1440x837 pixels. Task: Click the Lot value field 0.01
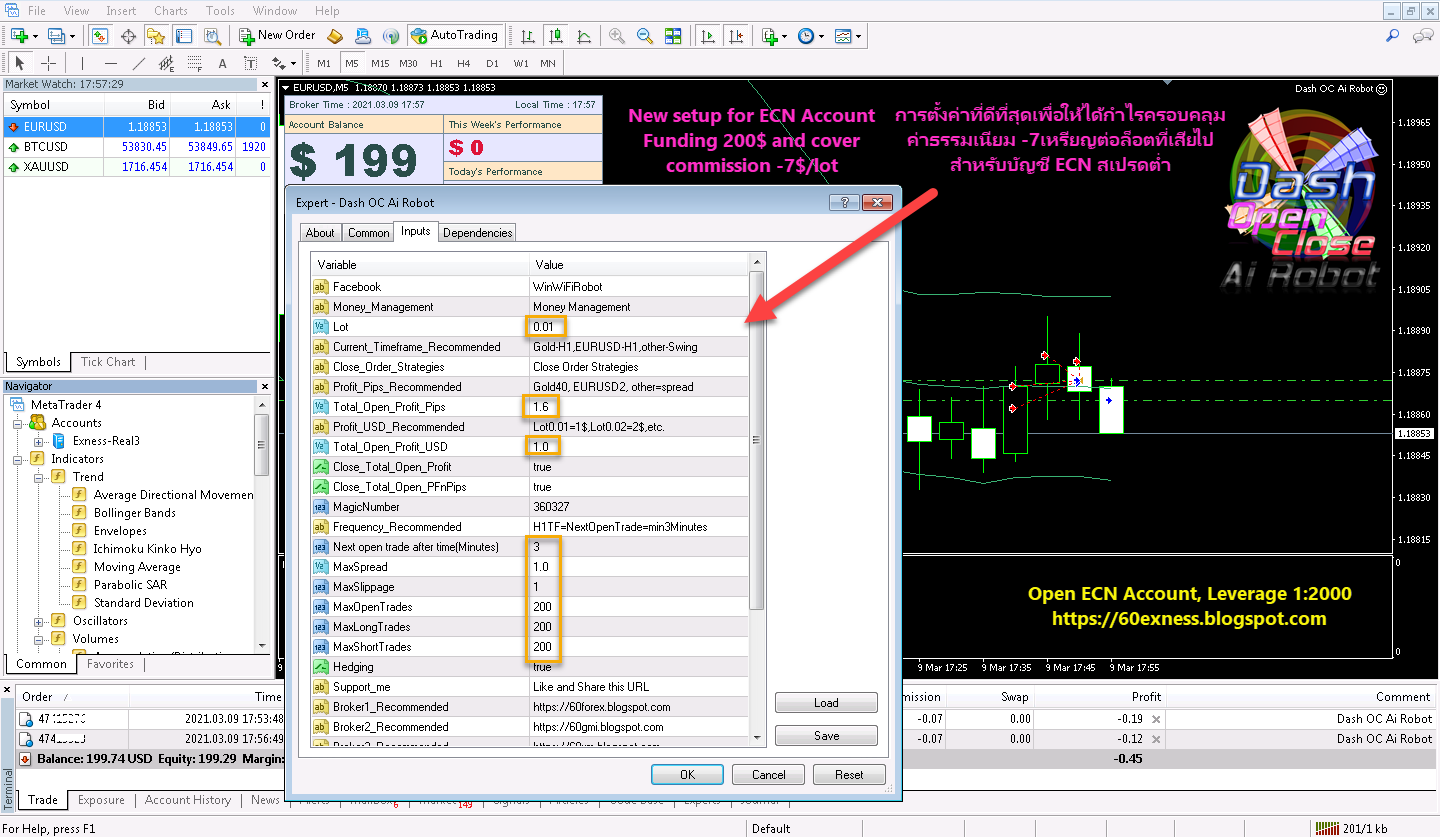tap(638, 327)
